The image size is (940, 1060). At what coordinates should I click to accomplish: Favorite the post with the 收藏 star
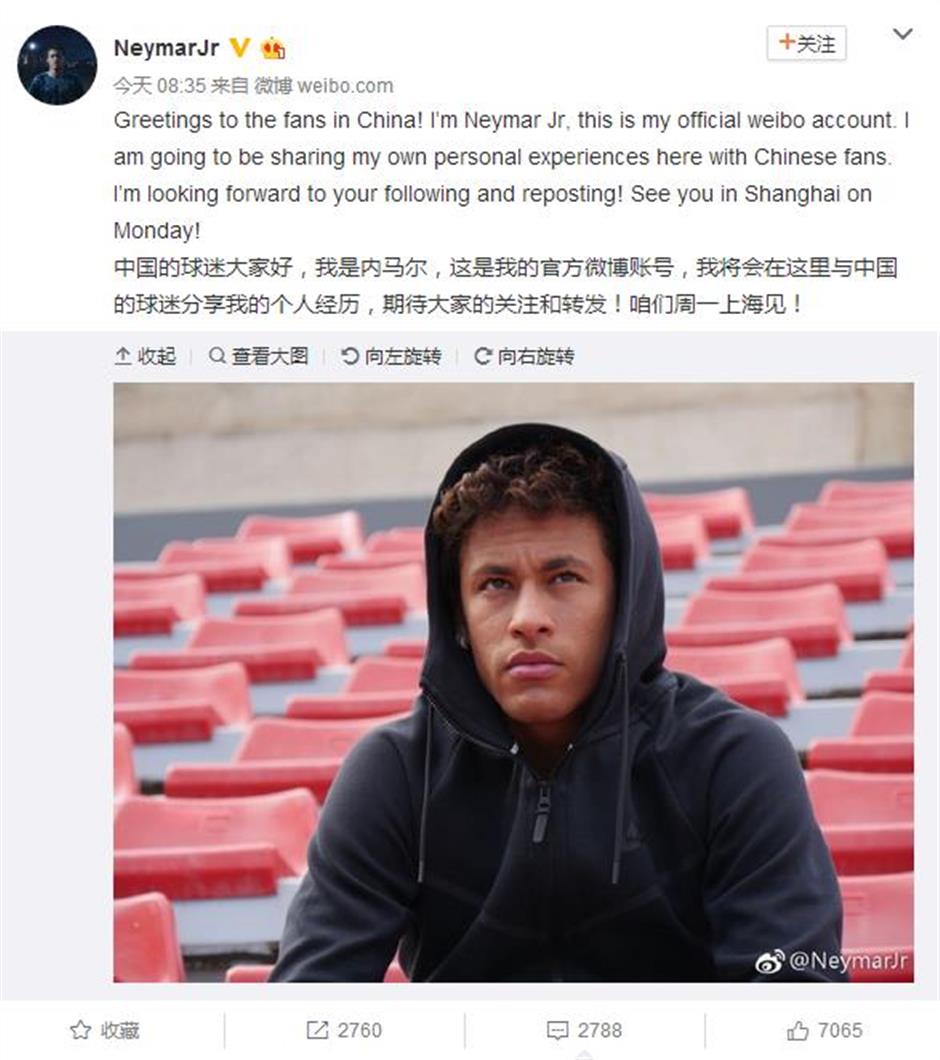click(x=105, y=1030)
